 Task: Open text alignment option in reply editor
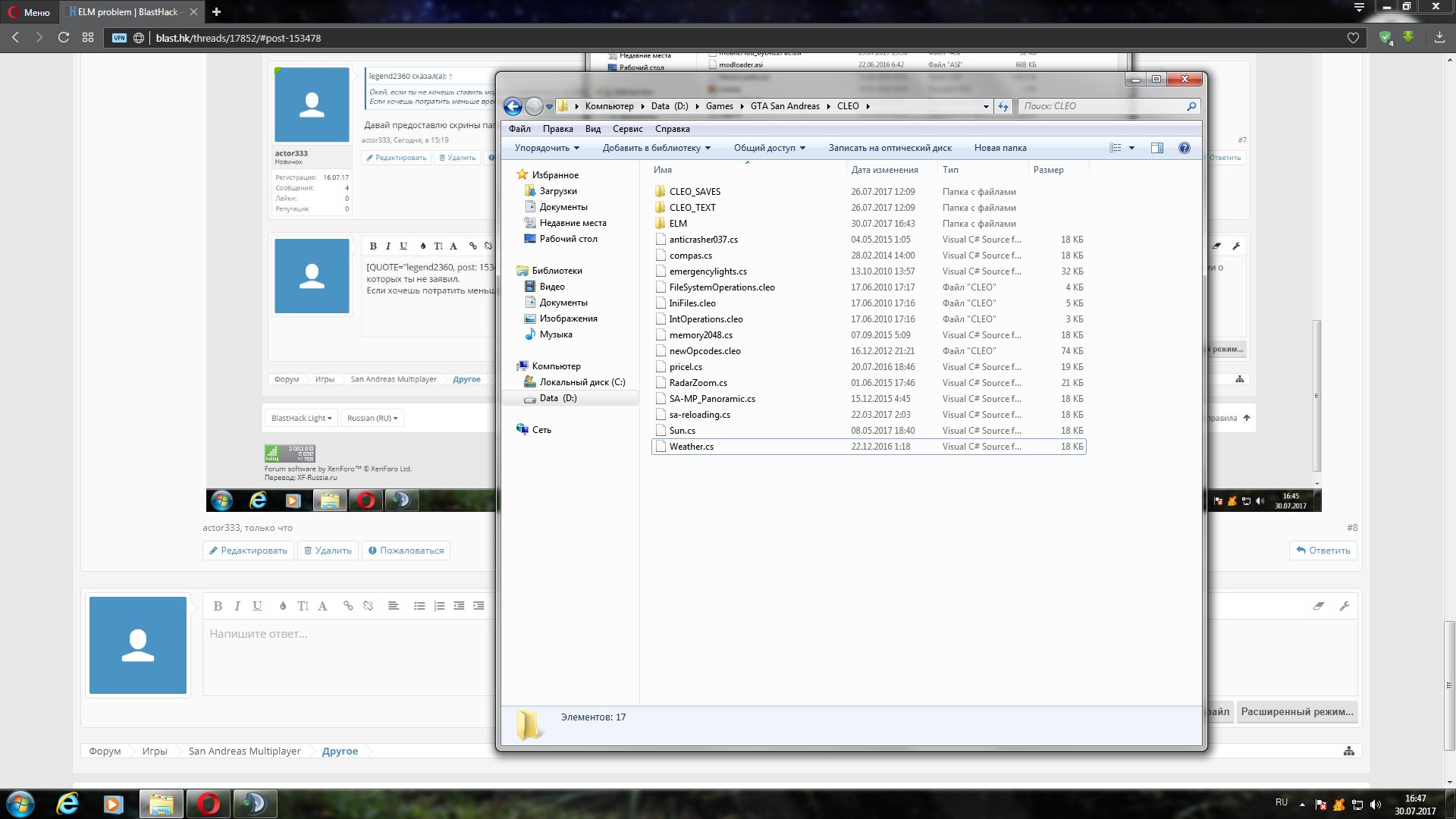394,606
